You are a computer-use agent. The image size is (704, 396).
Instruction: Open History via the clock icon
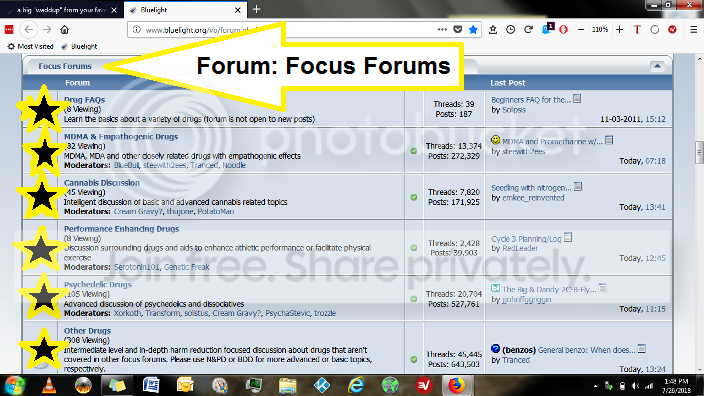tap(510, 30)
